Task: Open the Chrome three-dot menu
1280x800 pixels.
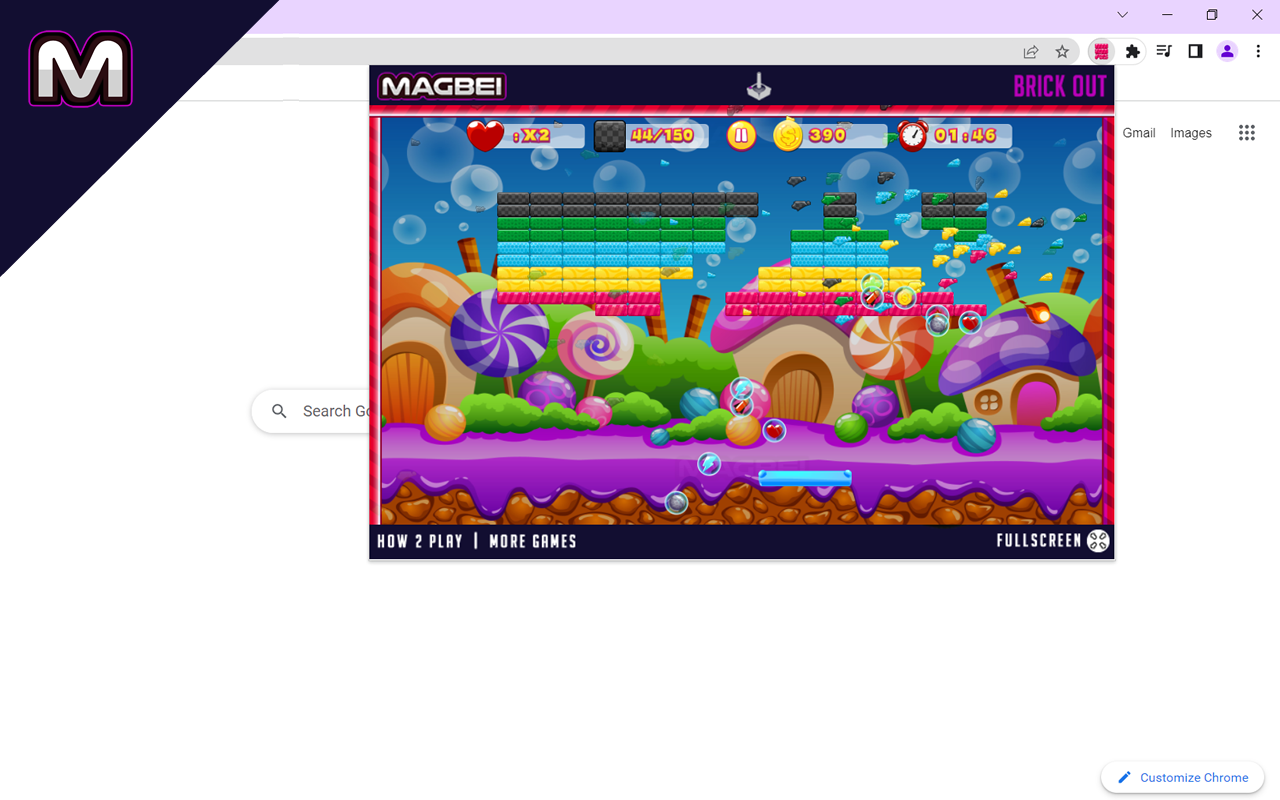Action: point(1258,52)
